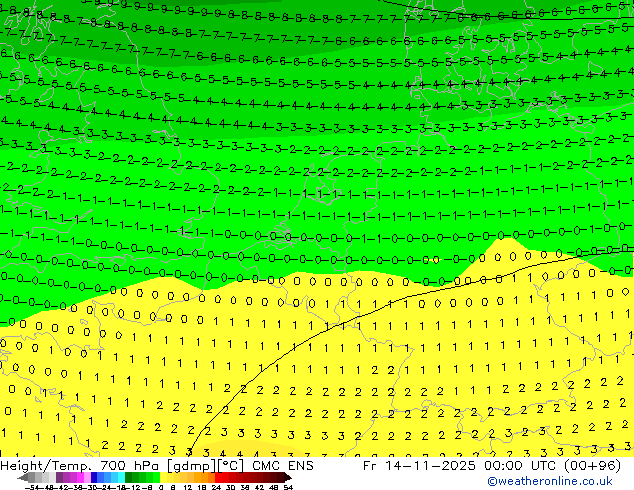The height and width of the screenshot is (490, 634).
Task: Click the right arrow end of the color scale
Action: click(288, 477)
